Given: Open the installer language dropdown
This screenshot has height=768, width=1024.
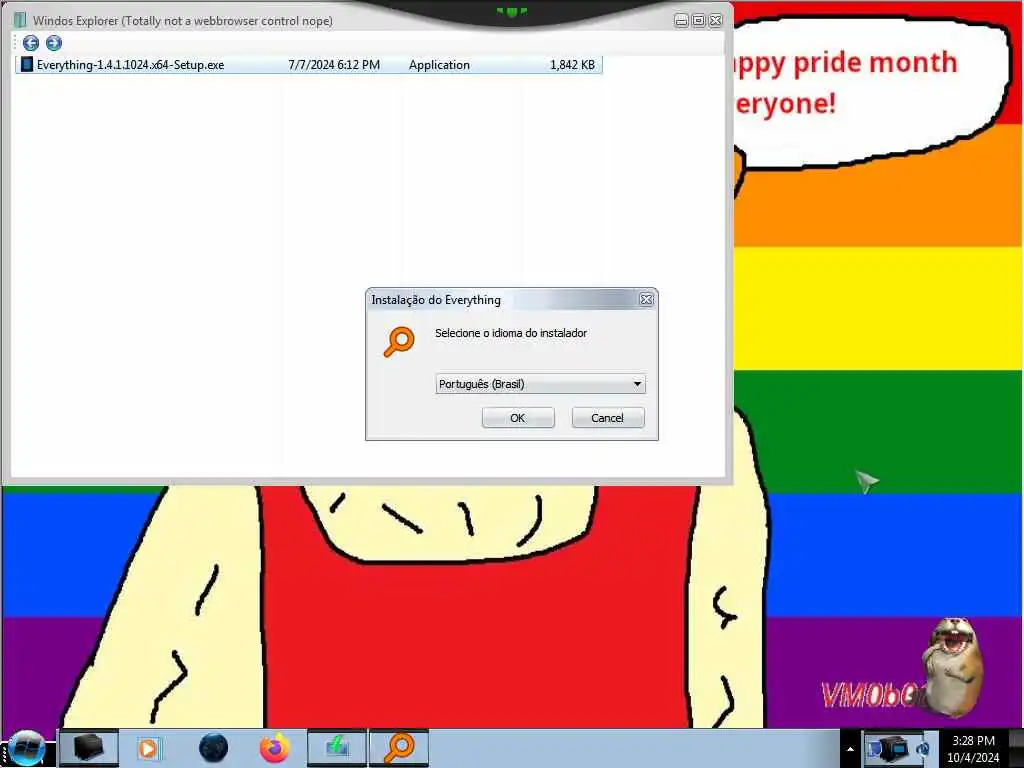Looking at the screenshot, I should click(540, 384).
